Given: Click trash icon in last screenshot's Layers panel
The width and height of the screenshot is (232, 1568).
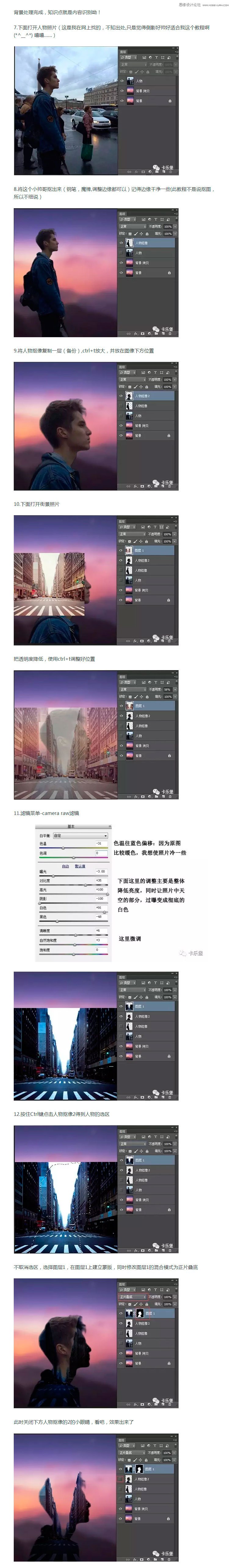Looking at the screenshot, I should tap(169, 1559).
